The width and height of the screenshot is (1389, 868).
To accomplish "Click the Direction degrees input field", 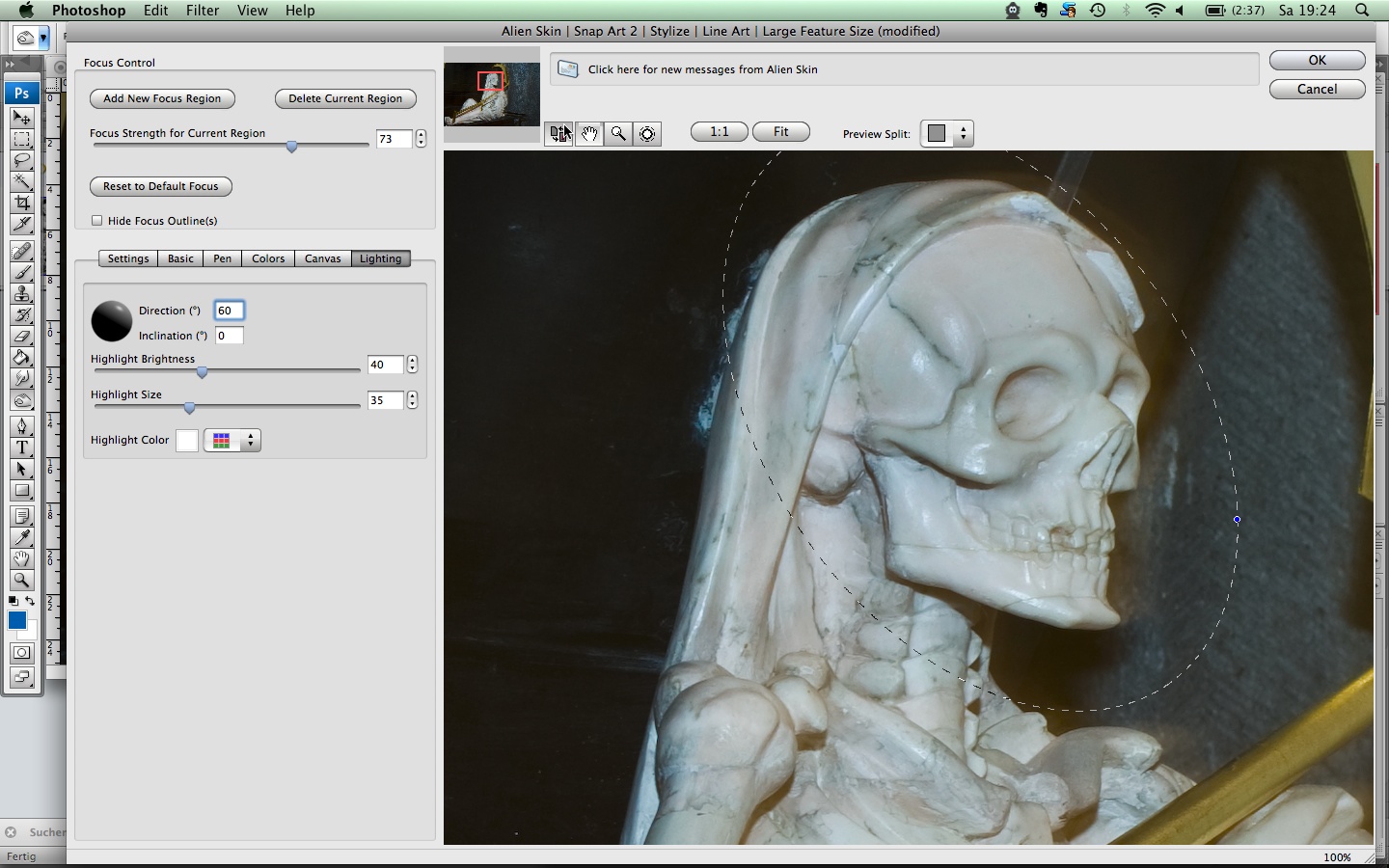I will click(x=230, y=311).
